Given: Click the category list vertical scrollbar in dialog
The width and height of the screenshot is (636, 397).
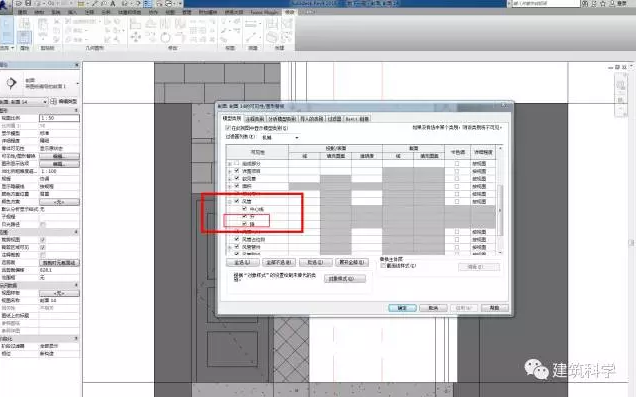Looking at the screenshot, I should tap(500, 200).
